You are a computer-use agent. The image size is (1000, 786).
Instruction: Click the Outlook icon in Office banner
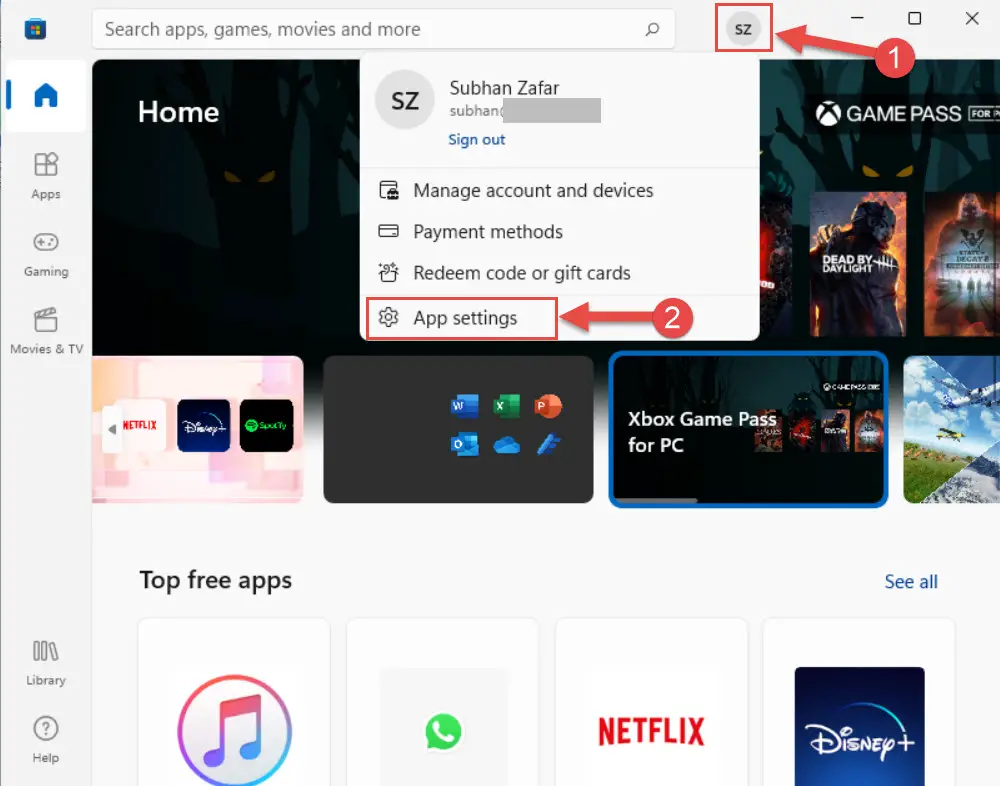[x=465, y=444]
